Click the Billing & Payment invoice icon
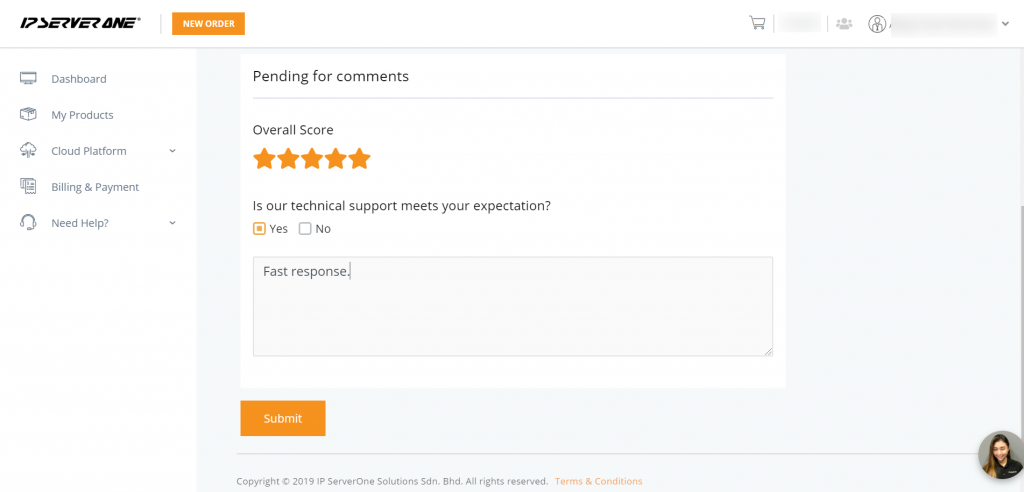 tap(28, 187)
